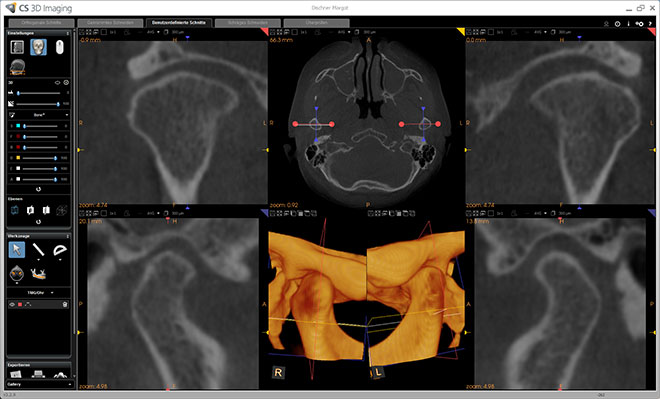Click the reset button under Ebenen planes
Viewport: 660px width, 399px height.
38,222
